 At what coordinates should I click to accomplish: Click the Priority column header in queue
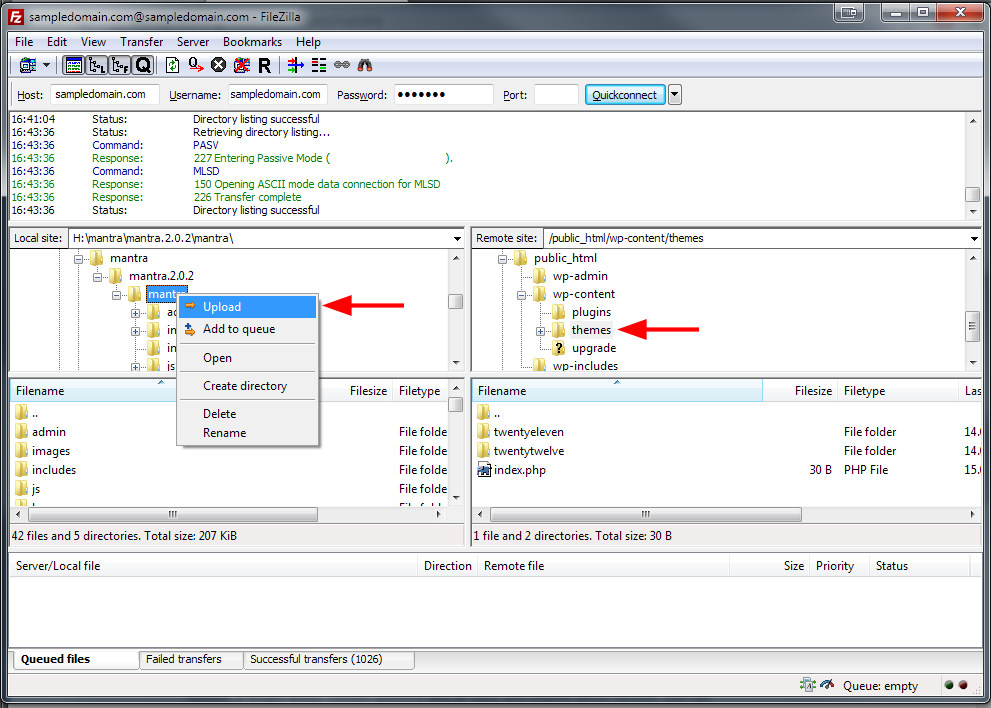[x=839, y=566]
